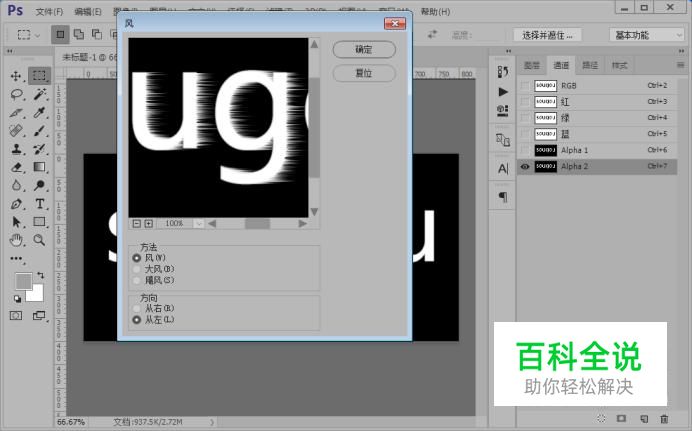Select the Eyedropper tool
Image resolution: width=692 pixels, height=431 pixels.
point(40,112)
